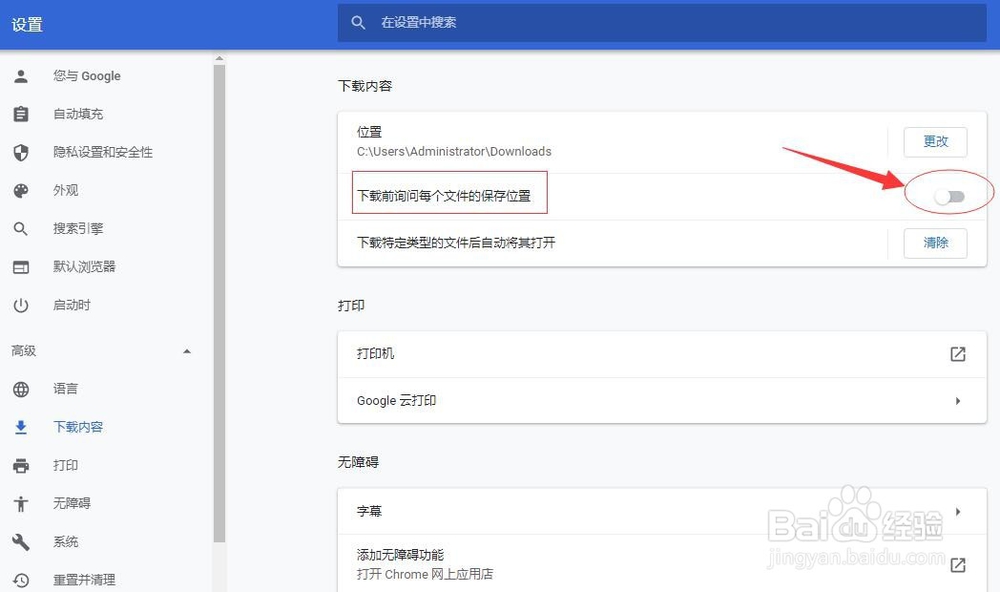Screen dimensions: 1000x592
Task: Click the download arrow icon for 下载内容
Action: click(x=21, y=427)
